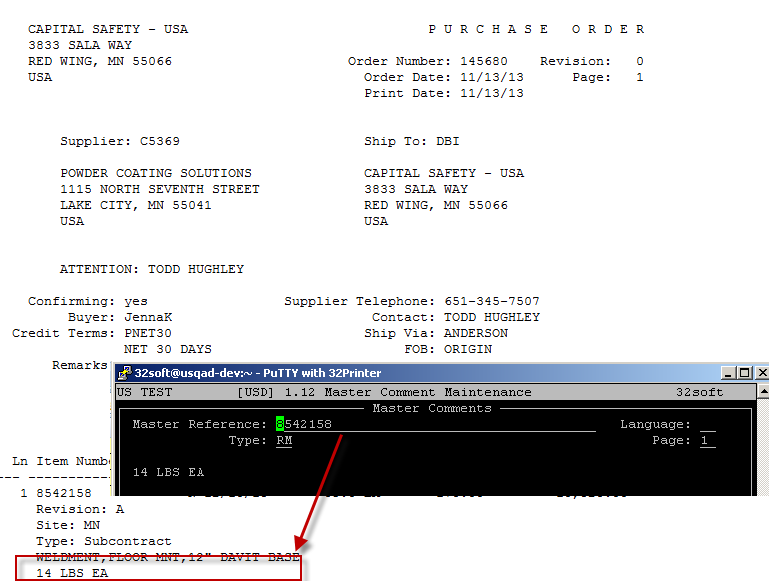
Task: Click 'RED WING, MN 55066' in Ship To address
Action: [436, 205]
